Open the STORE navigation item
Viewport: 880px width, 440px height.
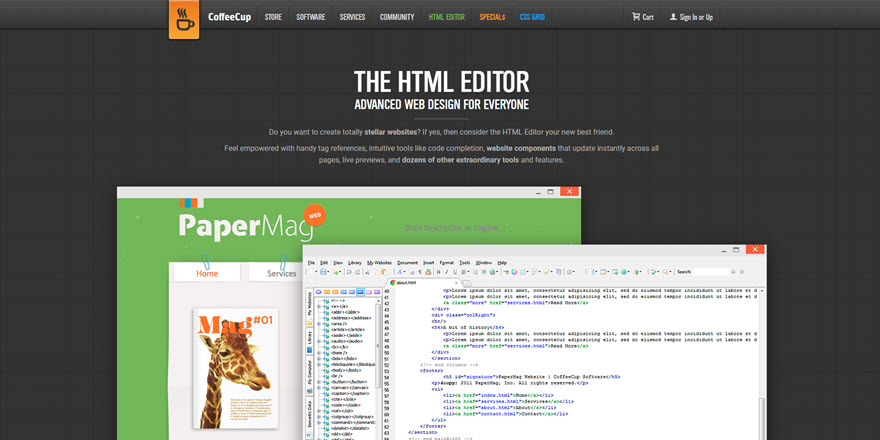point(273,17)
